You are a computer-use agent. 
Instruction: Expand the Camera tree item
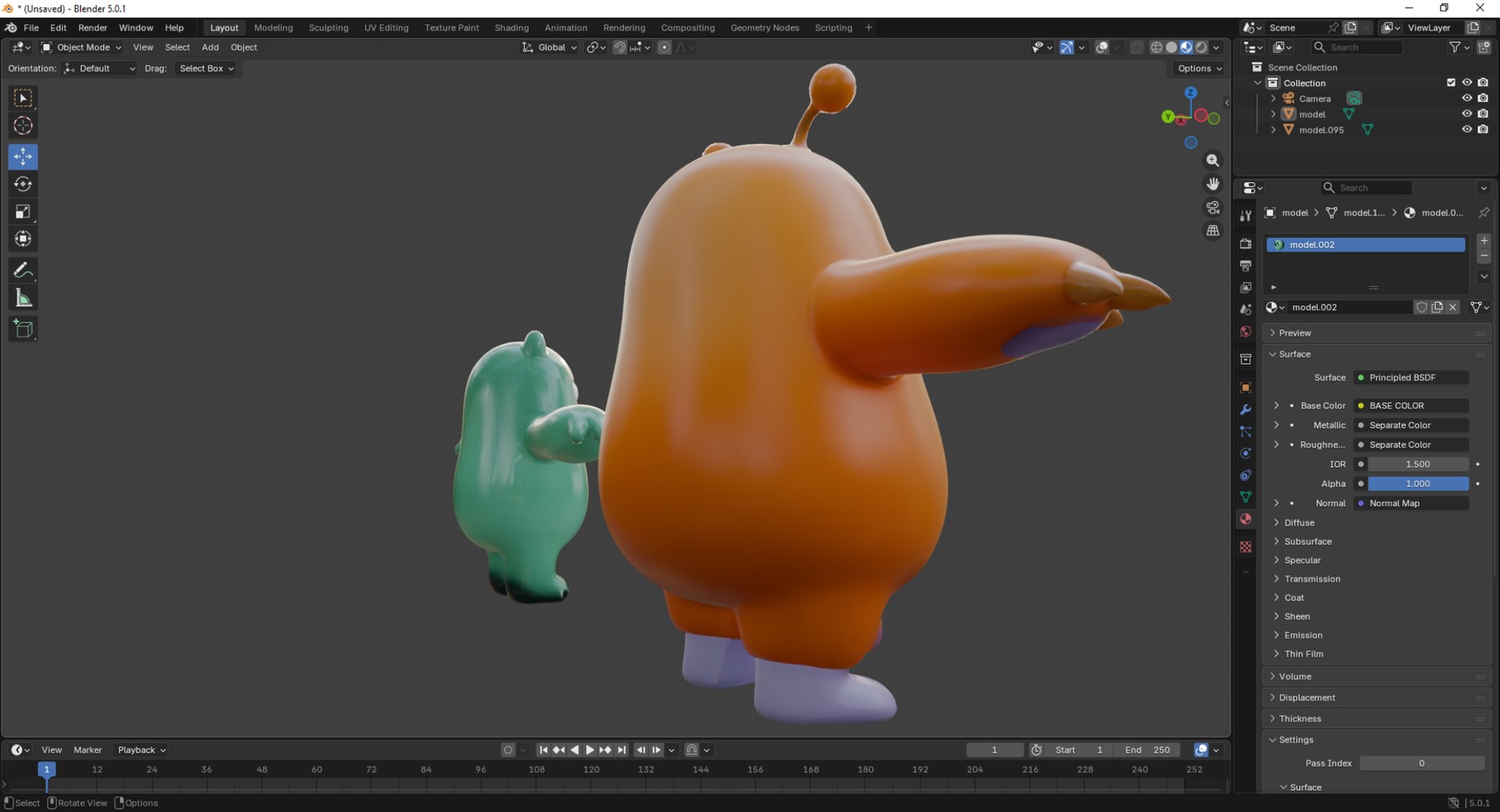coord(1273,98)
